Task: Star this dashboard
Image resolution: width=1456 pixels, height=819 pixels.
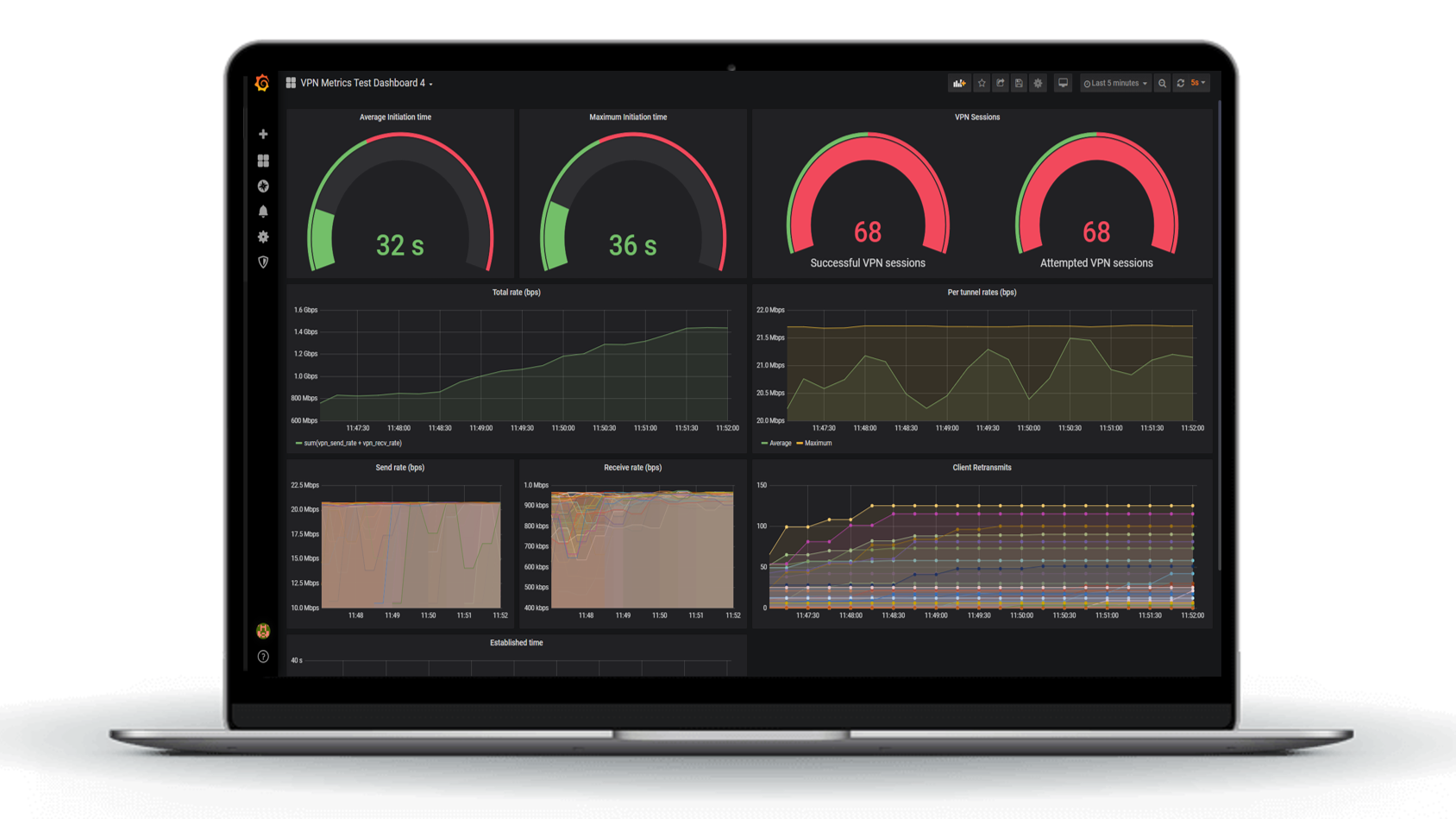Action: point(982,83)
